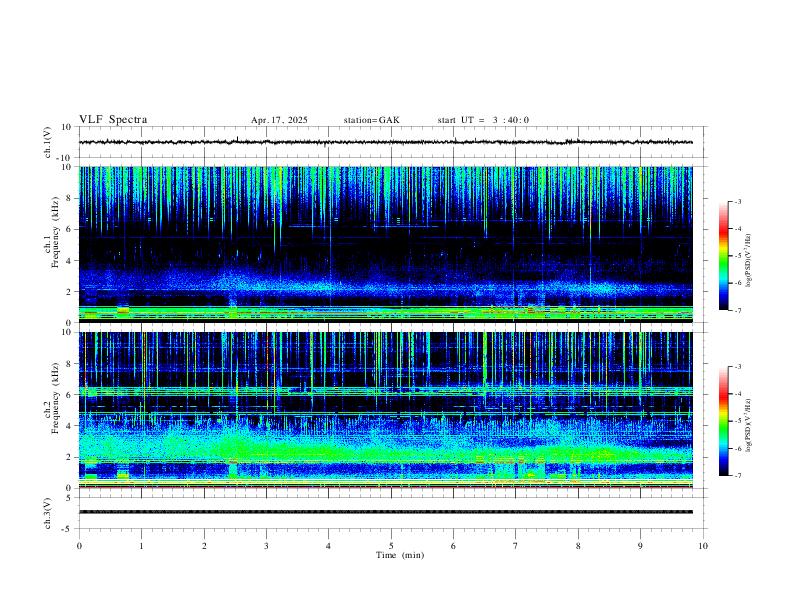Click the ch.1 voltage waveform trace

[x=385, y=142]
